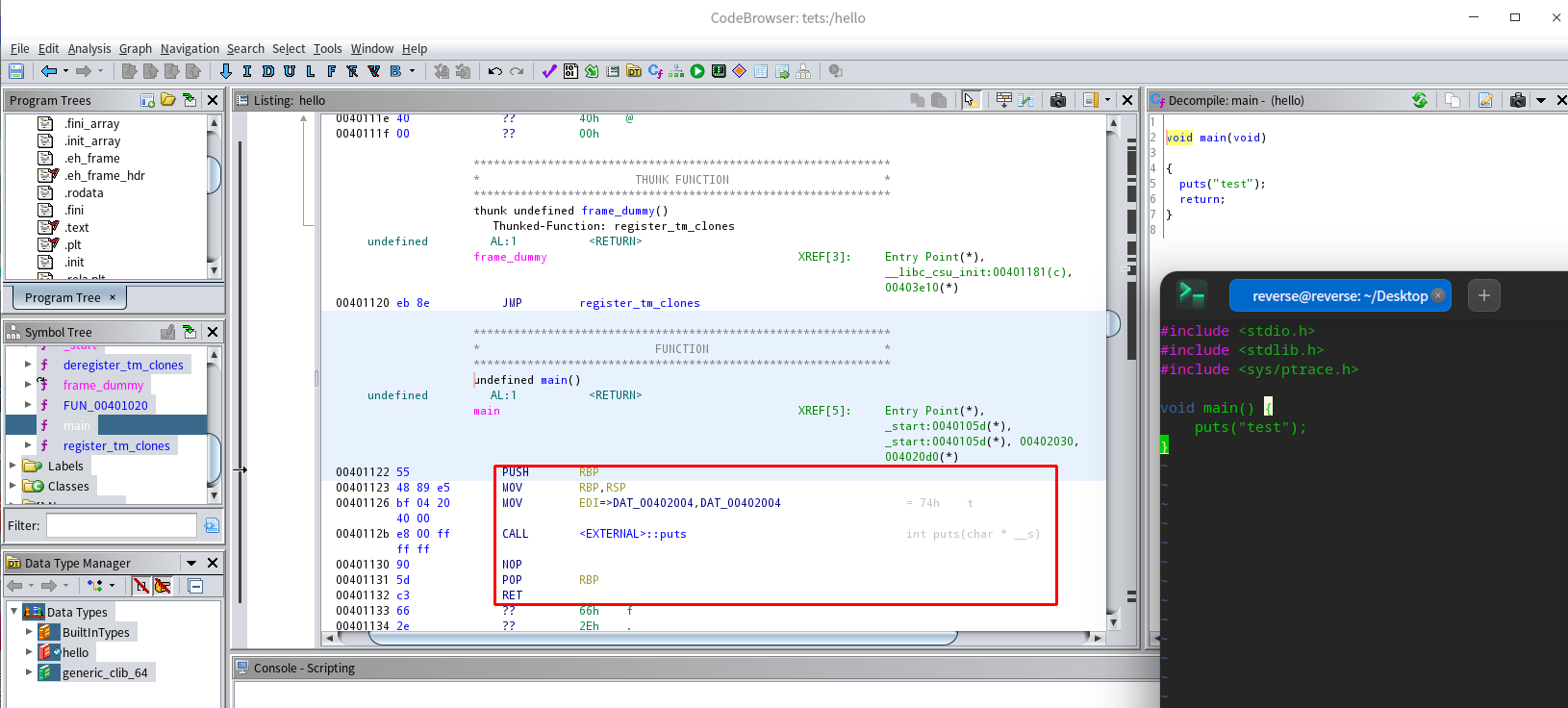Click the Listing horizontal scrollbar
The width and height of the screenshot is (1568, 708).
(713, 637)
